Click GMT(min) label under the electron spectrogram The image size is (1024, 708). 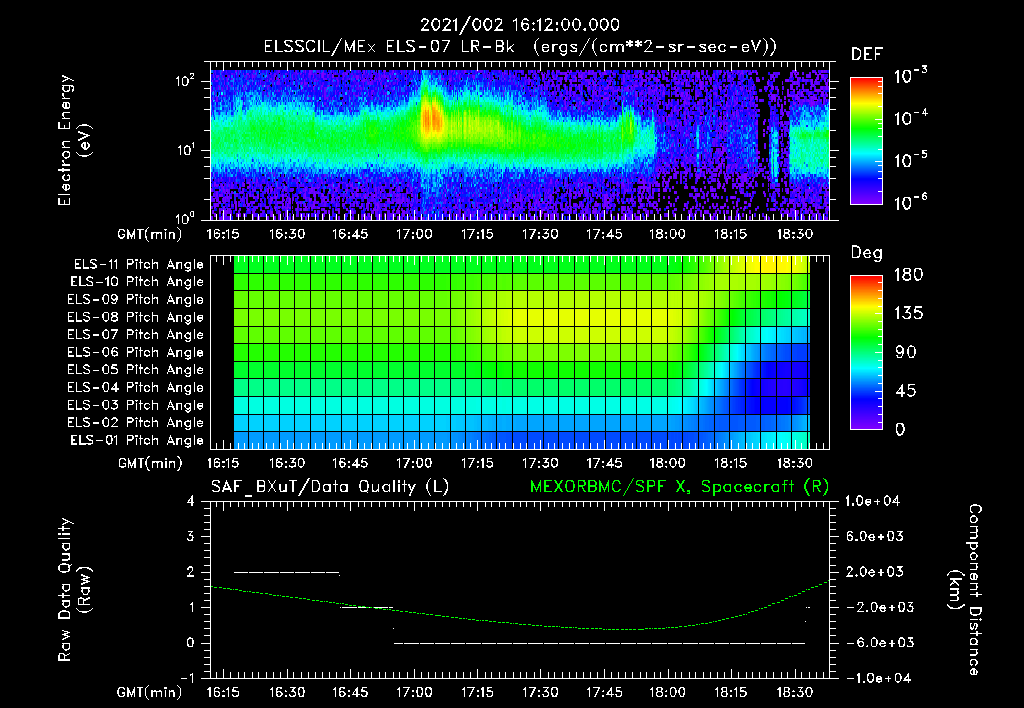[x=150, y=234]
